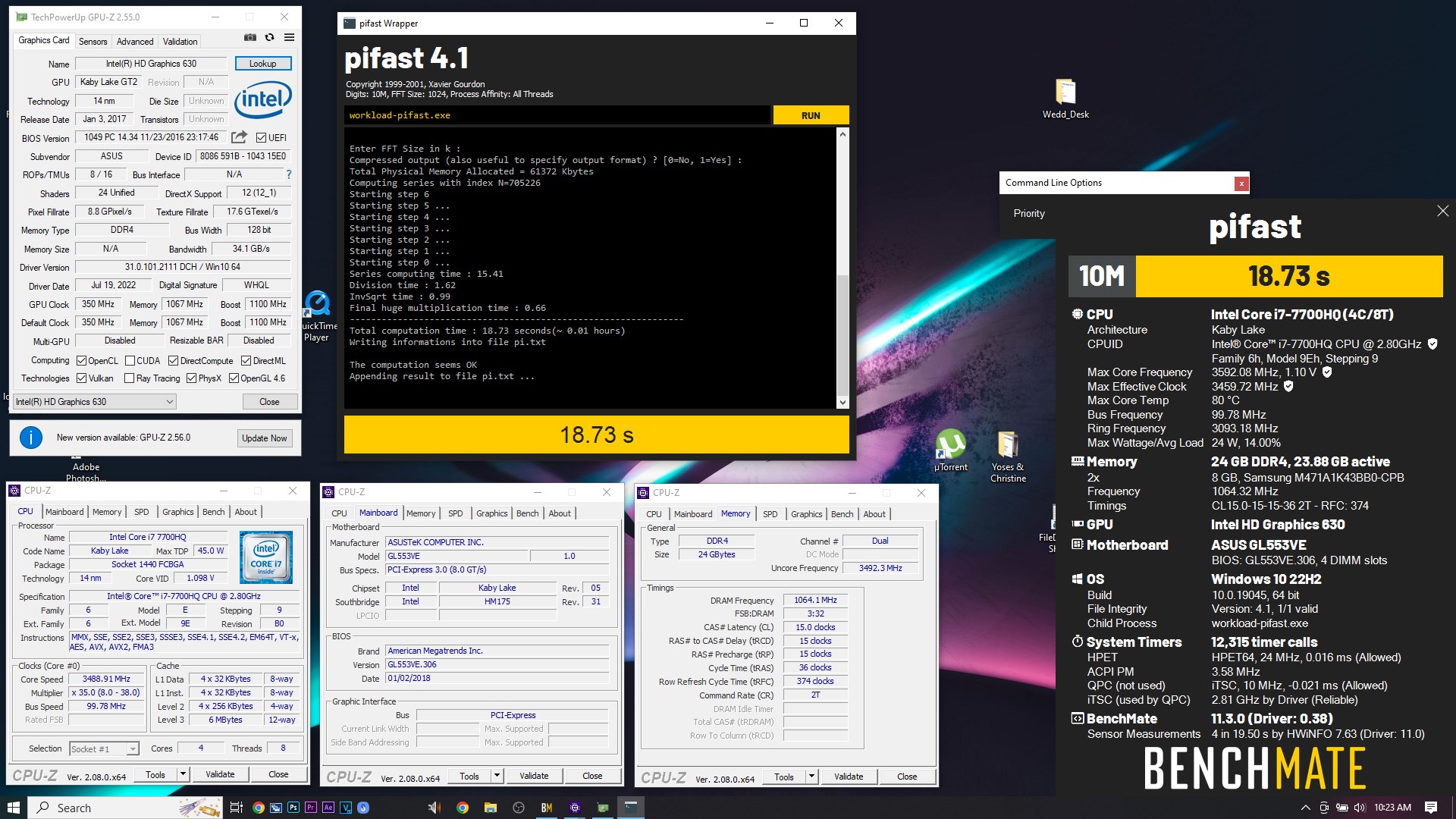Open the notification center icon
Viewport: 1456px width, 819px height.
[1431, 808]
